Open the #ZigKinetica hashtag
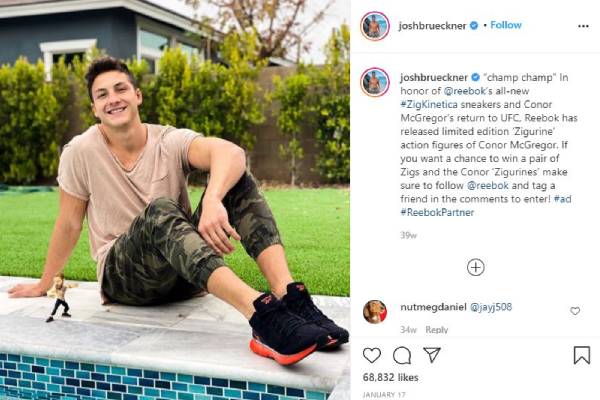The height and width of the screenshot is (400, 600). pos(429,104)
